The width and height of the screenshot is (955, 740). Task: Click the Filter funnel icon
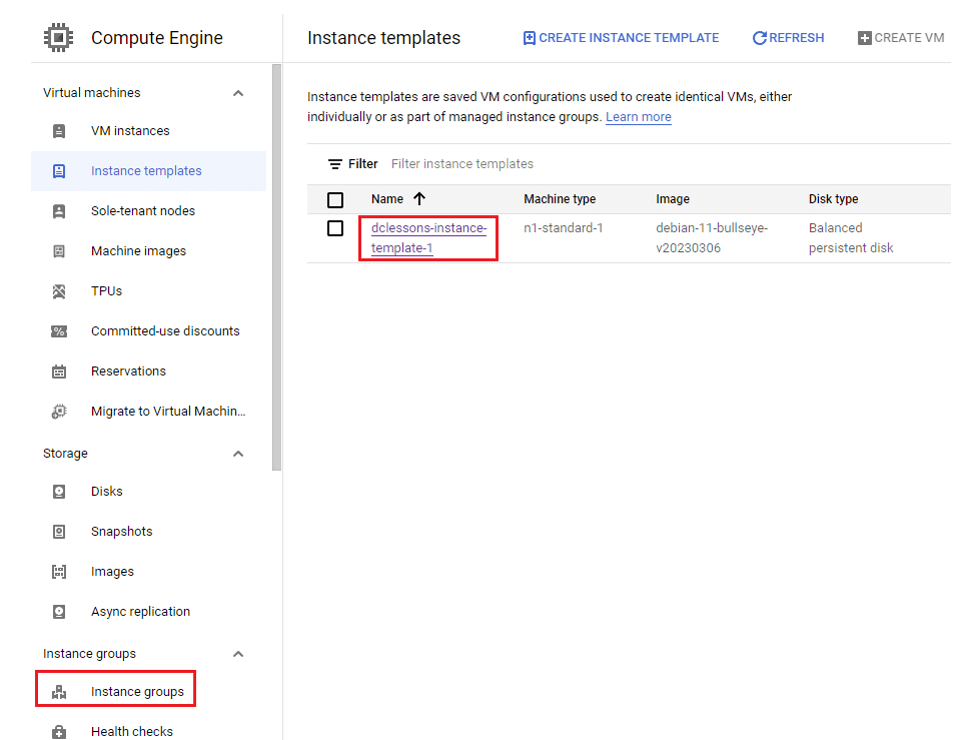pos(335,164)
